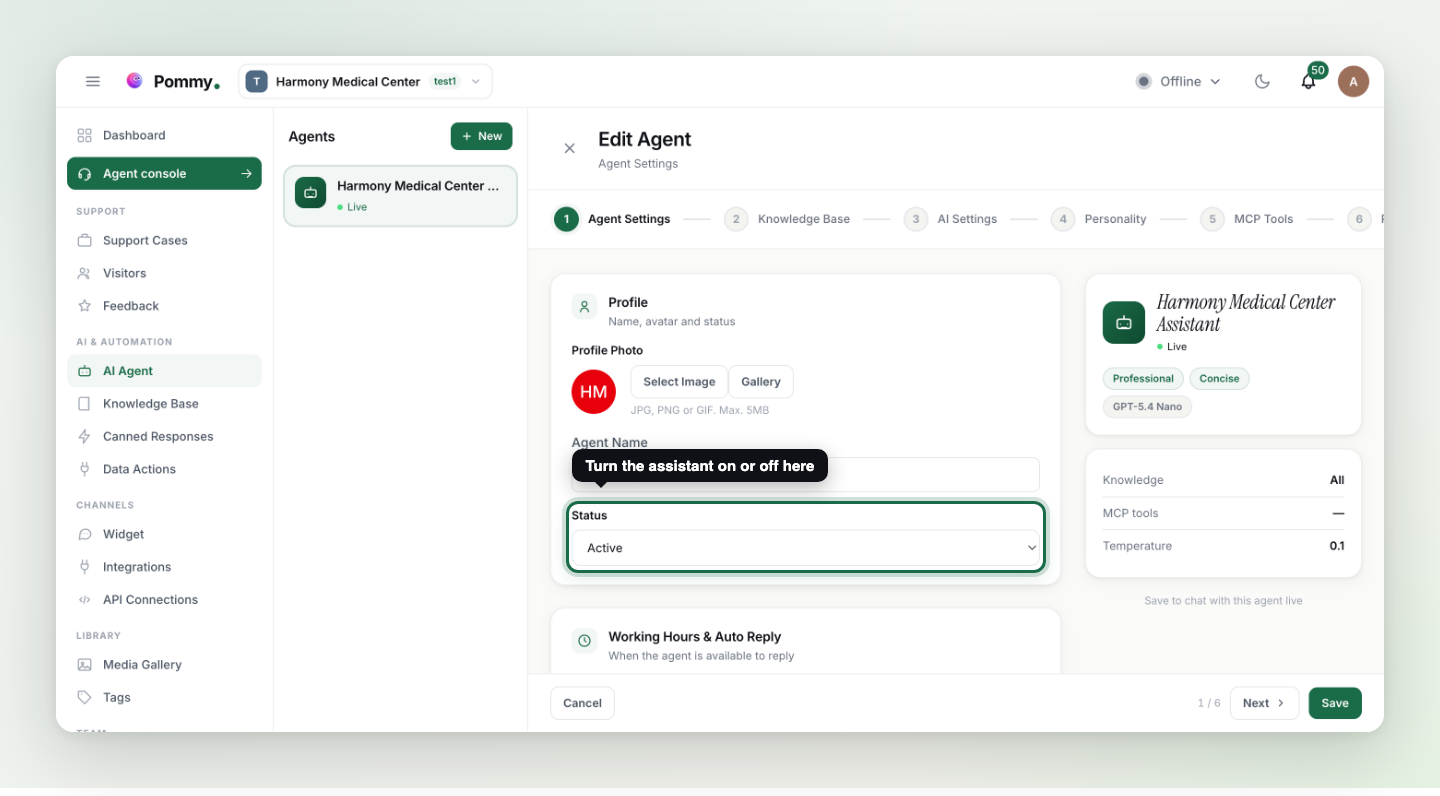Viewport: 1440px width, 796px height.
Task: Click the Integrations plug icon
Action: coord(85,567)
